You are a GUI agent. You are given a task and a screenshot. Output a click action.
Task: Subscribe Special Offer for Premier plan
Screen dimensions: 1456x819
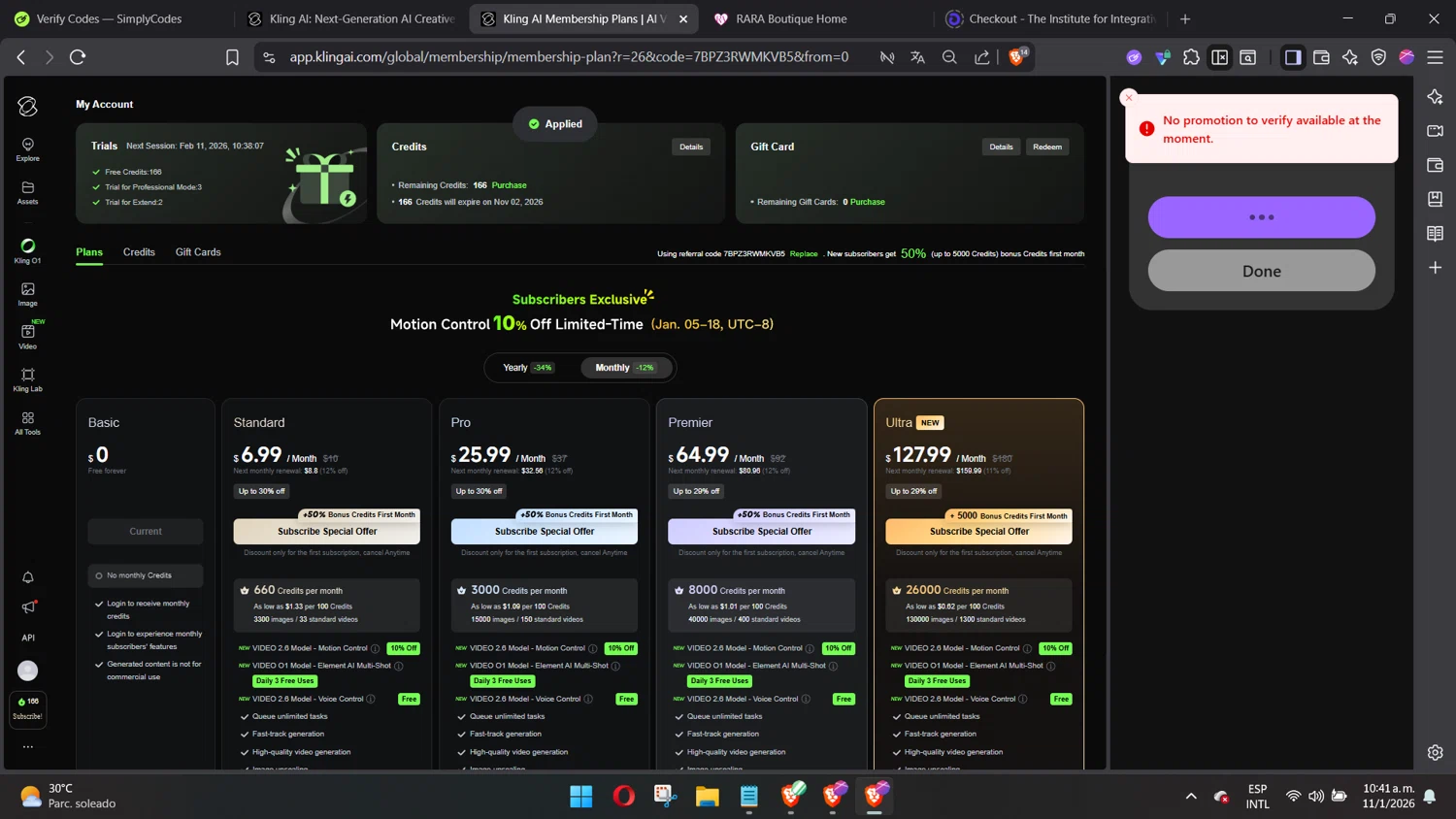tap(762, 532)
